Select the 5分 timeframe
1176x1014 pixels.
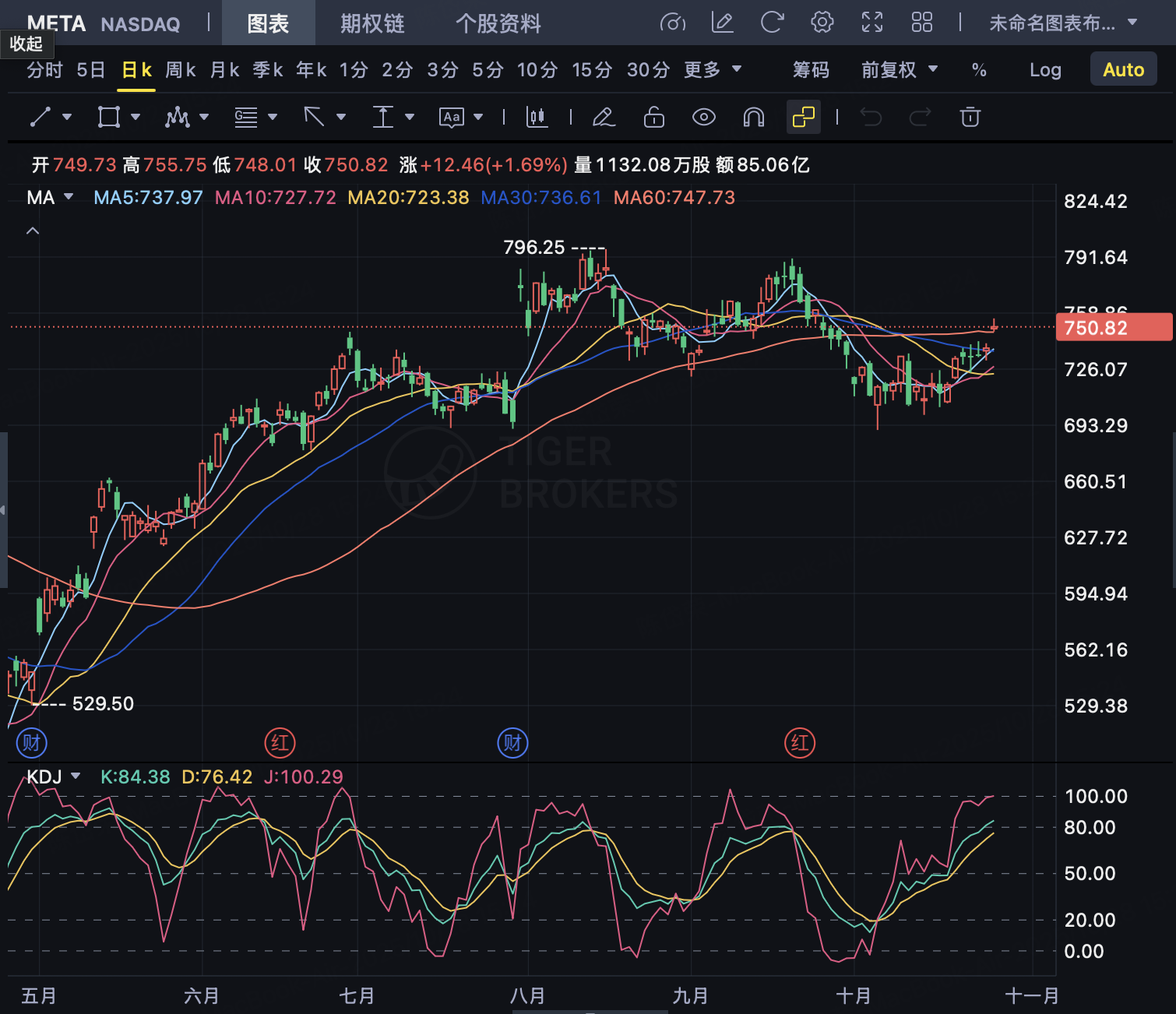[488, 70]
